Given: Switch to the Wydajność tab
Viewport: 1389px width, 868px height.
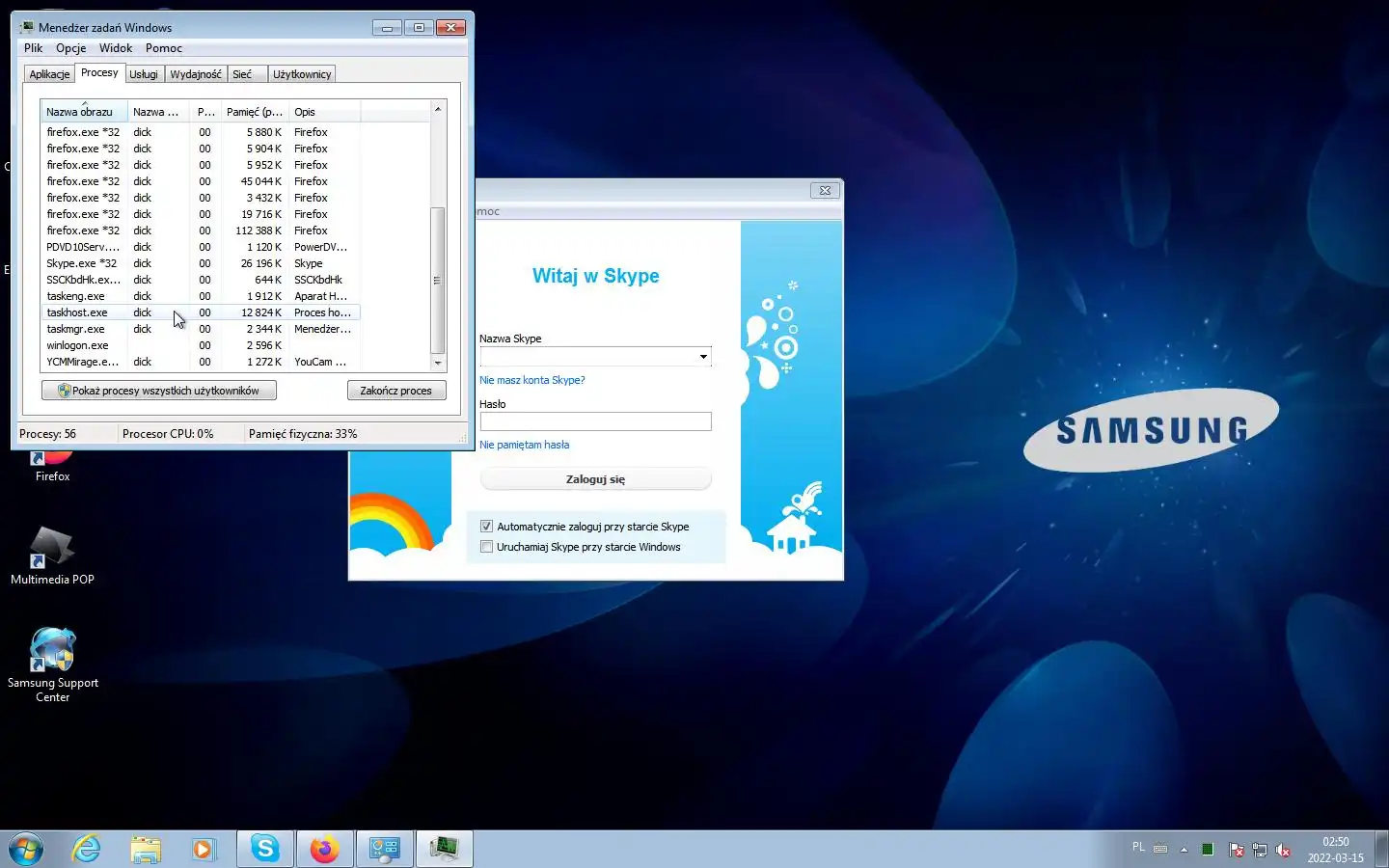Looking at the screenshot, I should point(196,74).
